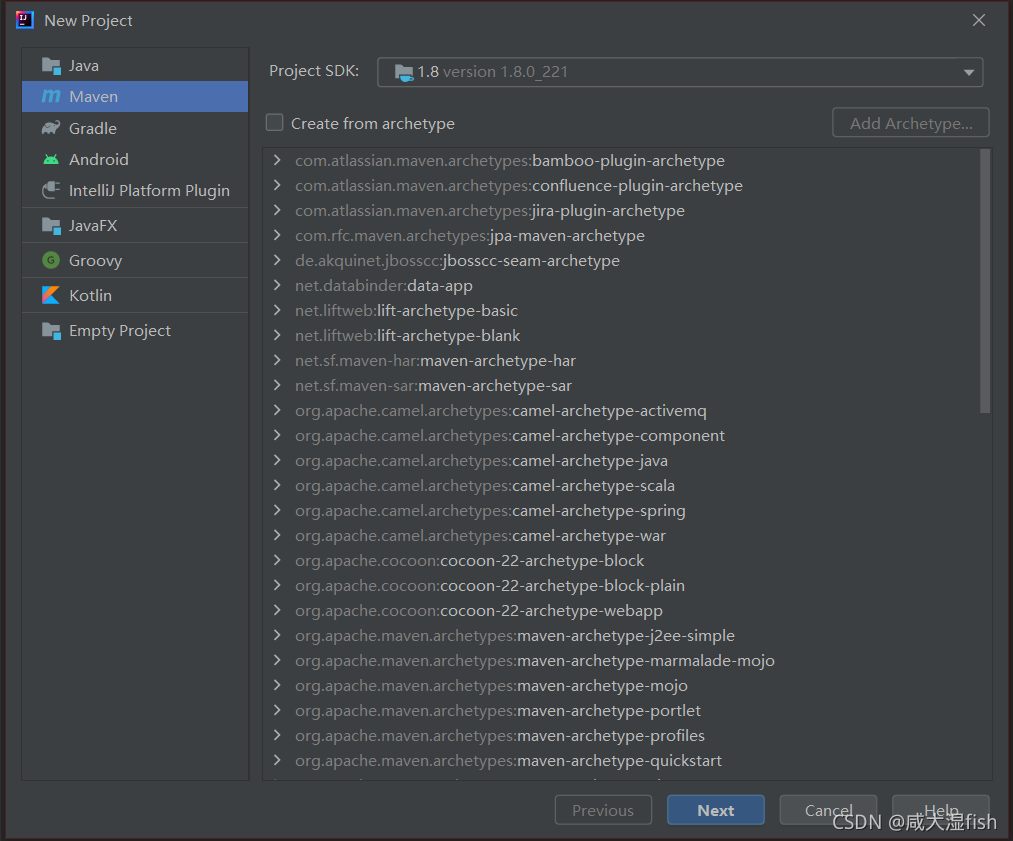Select Android project type
This screenshot has height=841, width=1013.
pos(135,159)
